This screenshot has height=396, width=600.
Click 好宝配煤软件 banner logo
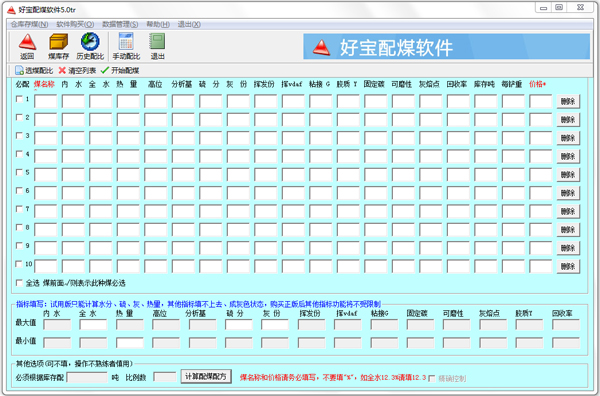321,47
